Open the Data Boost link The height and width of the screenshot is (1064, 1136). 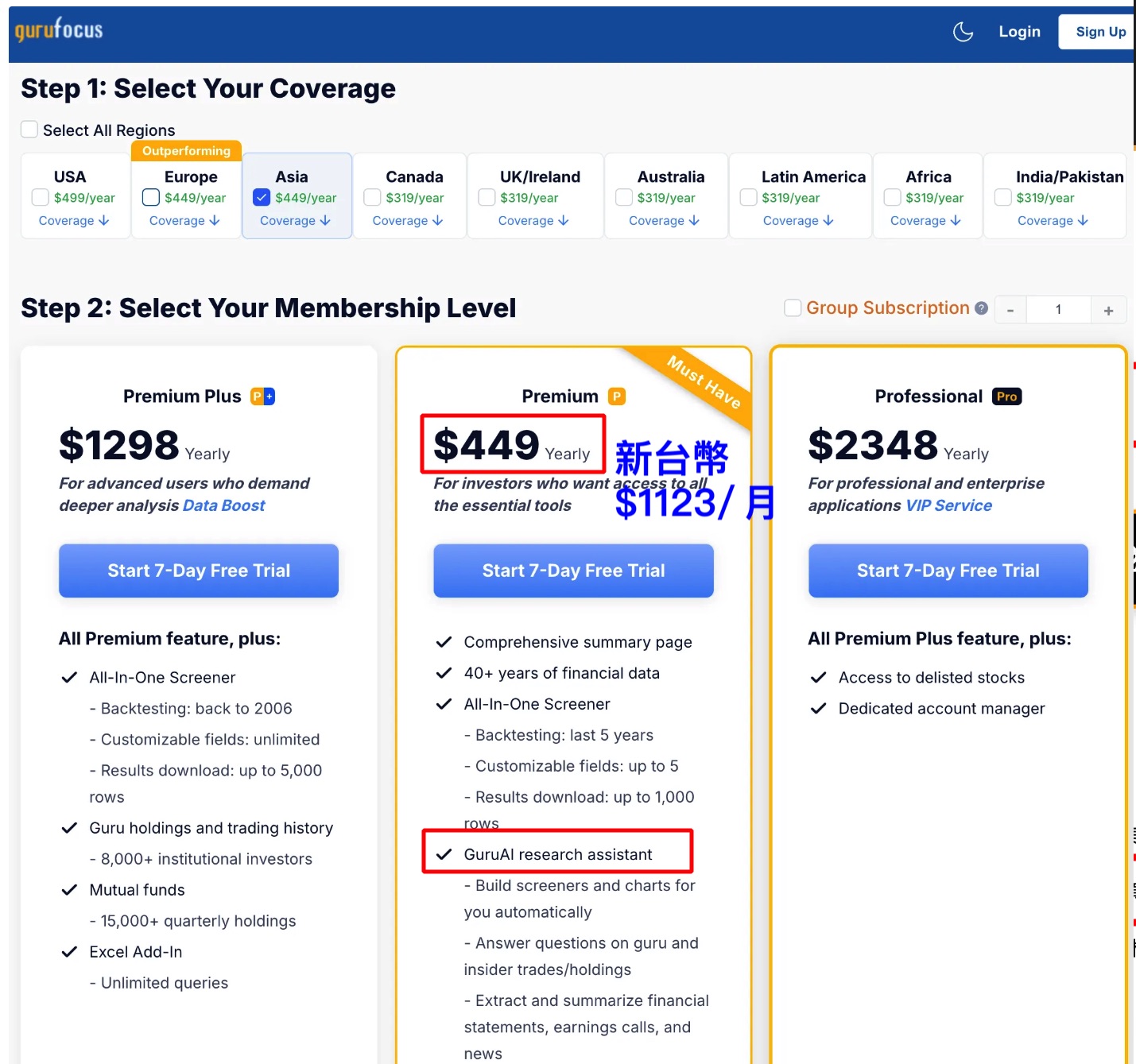[223, 505]
